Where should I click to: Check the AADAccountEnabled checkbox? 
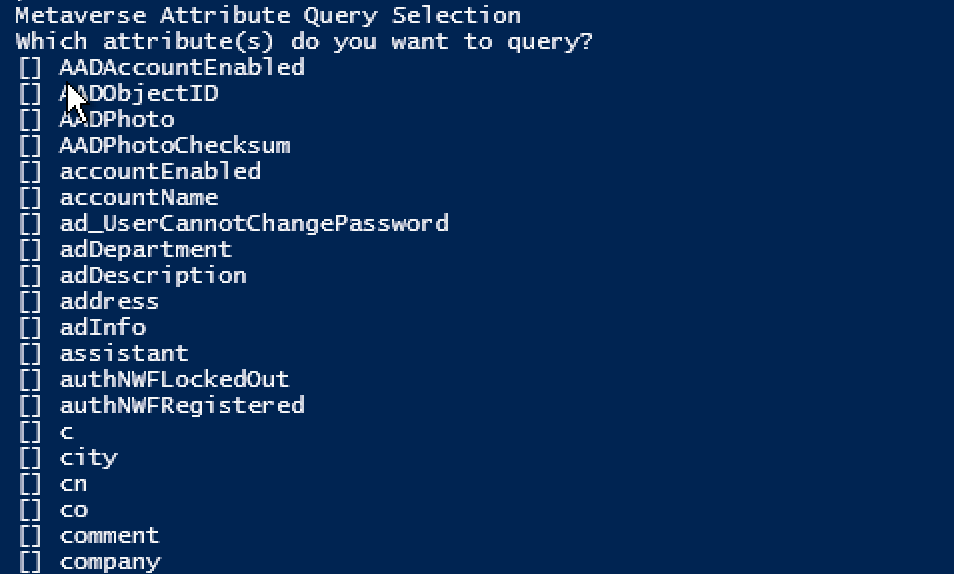tap(30, 68)
